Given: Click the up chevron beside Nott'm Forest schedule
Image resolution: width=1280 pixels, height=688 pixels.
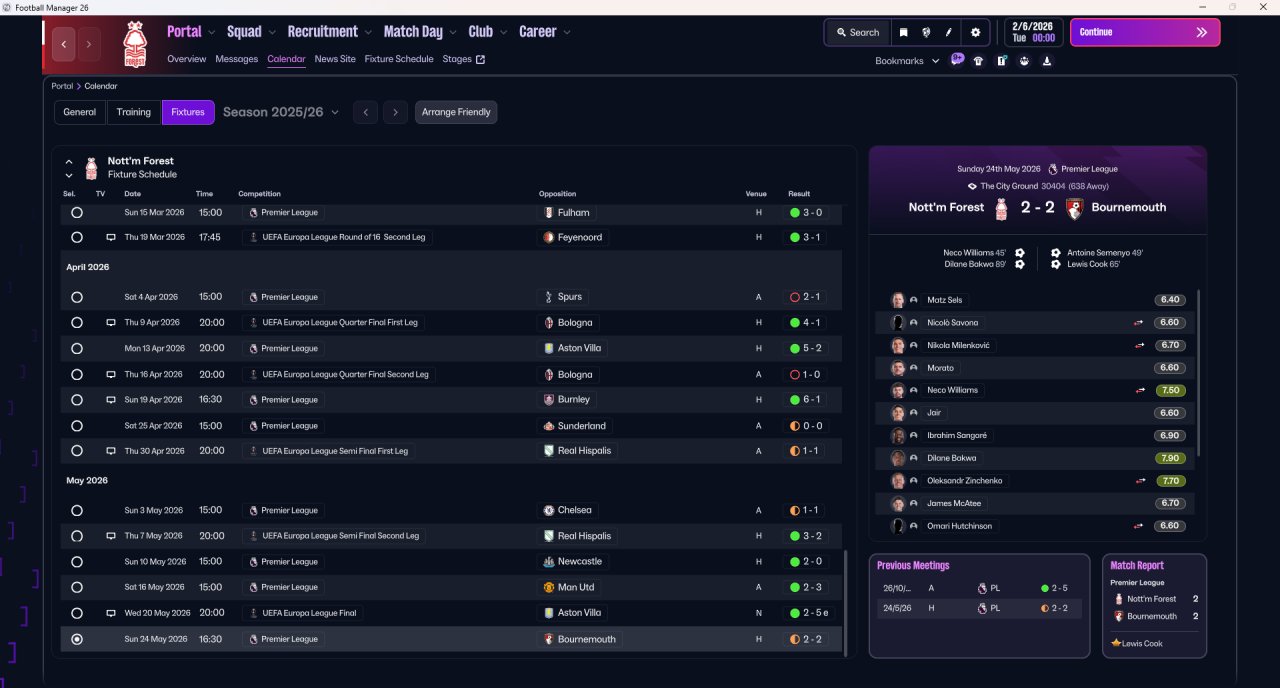Looking at the screenshot, I should [69, 161].
